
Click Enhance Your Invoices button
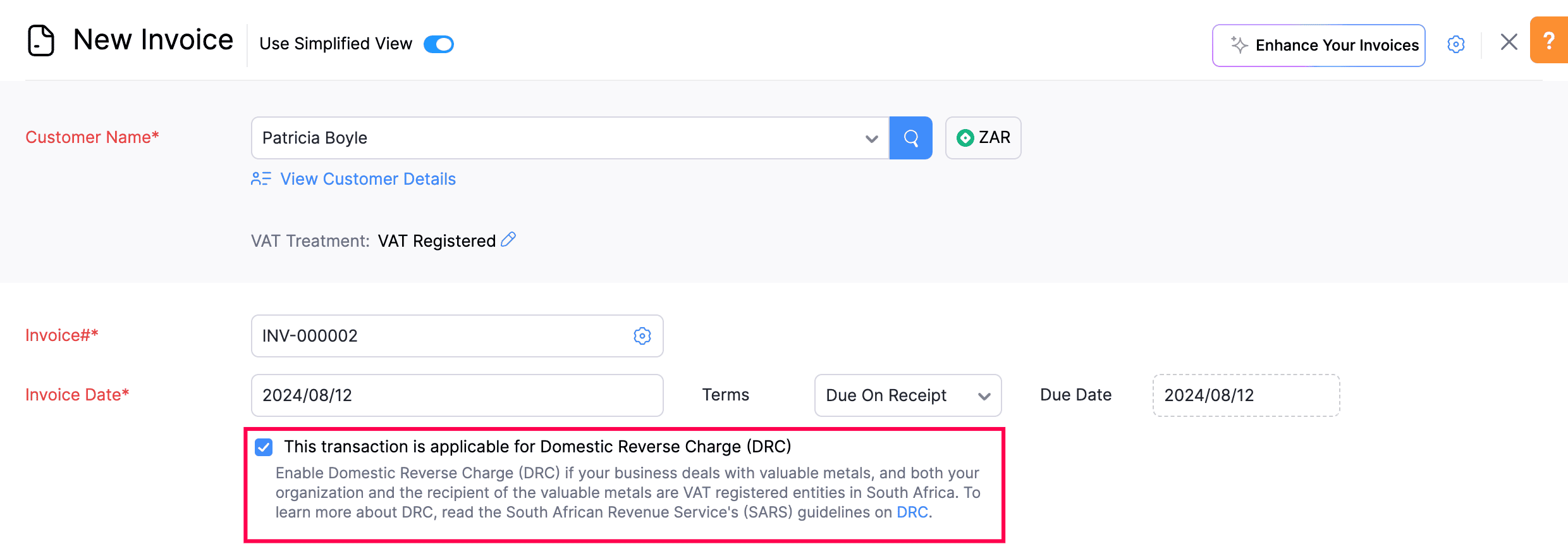pos(1318,46)
